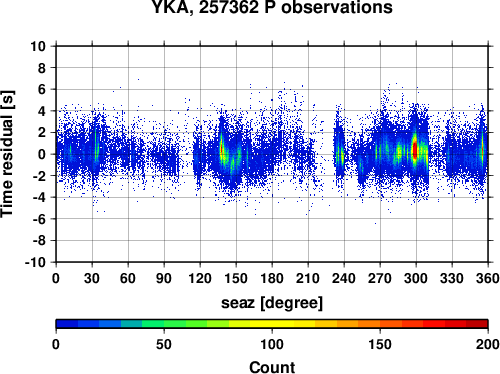This screenshot has width=500, height=374.
Task: Click the 'seaz [degree]' x-axis label
Action: point(272,303)
